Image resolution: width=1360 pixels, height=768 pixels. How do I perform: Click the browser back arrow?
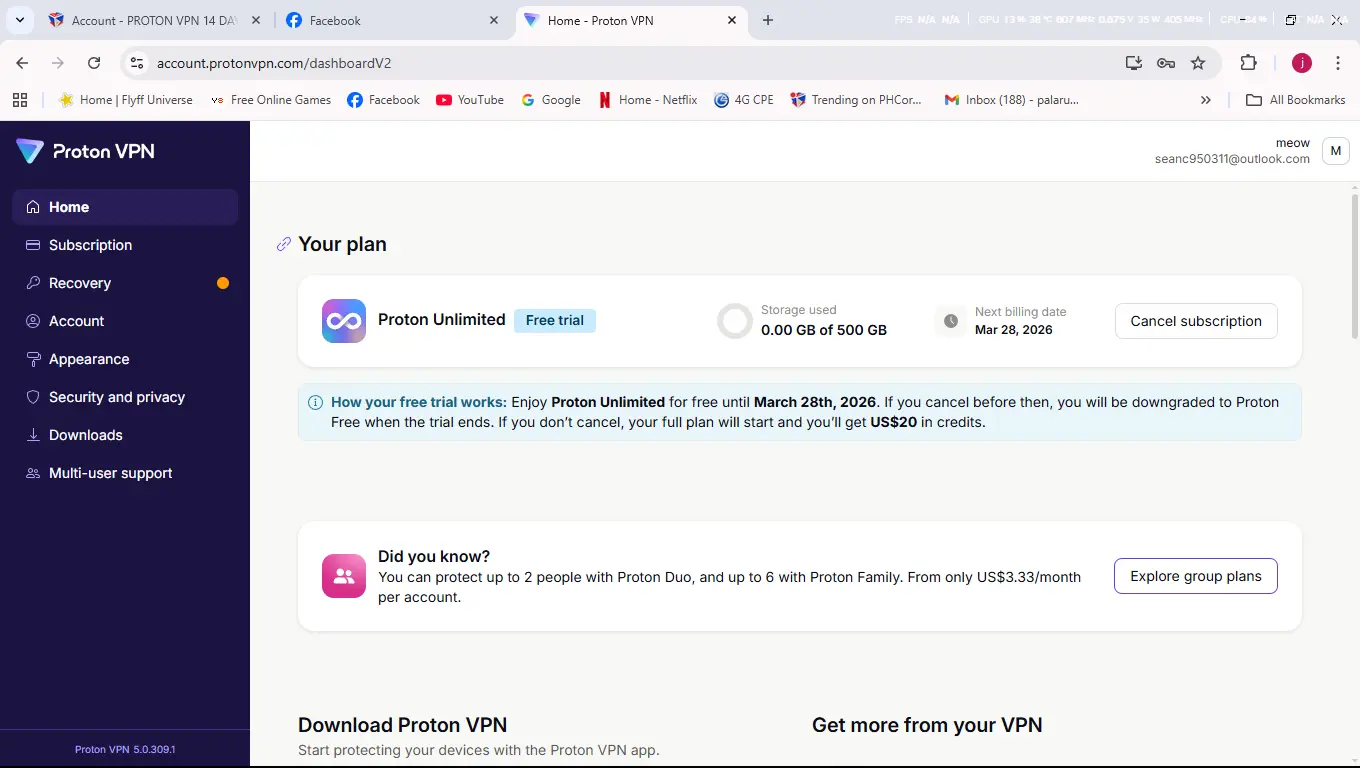click(x=22, y=63)
